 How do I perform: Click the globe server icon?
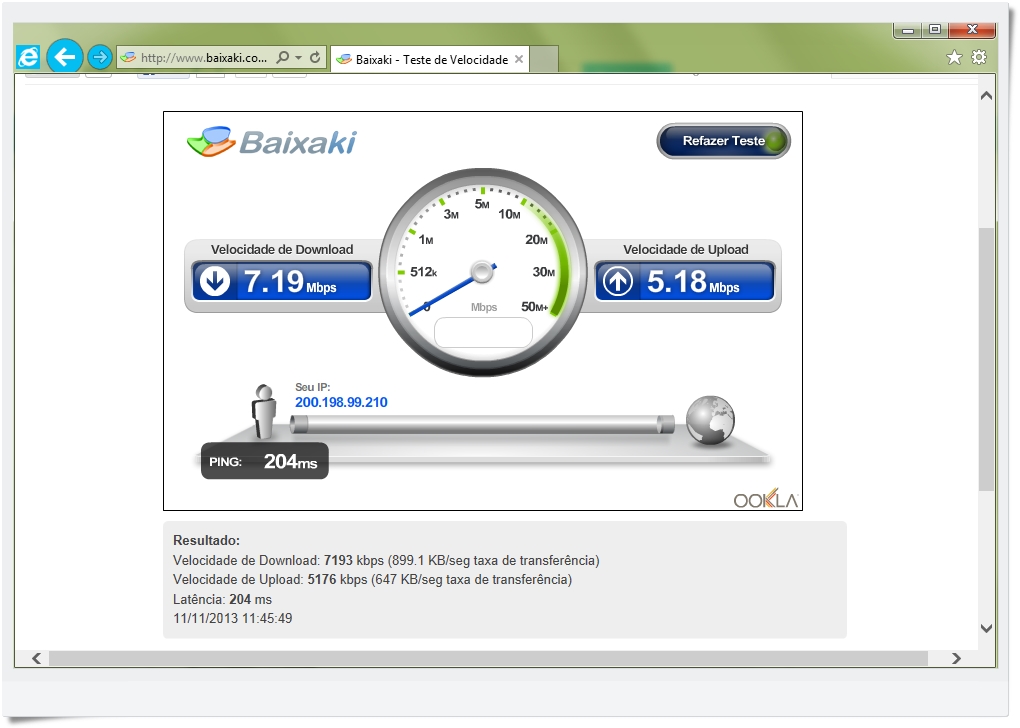pyautogui.click(x=710, y=420)
